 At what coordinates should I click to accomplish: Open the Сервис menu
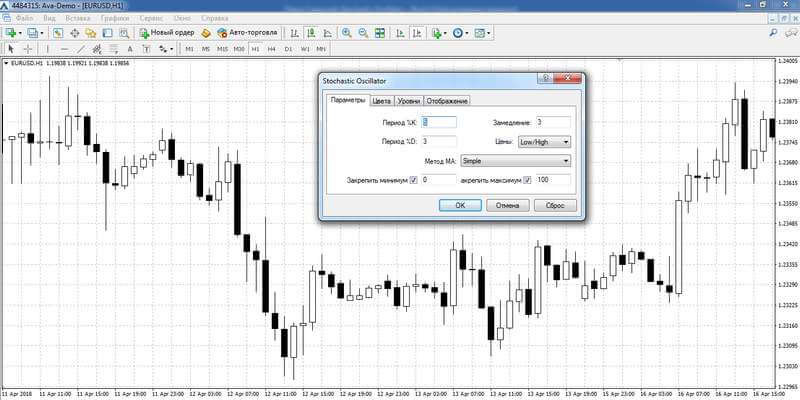click(x=151, y=18)
